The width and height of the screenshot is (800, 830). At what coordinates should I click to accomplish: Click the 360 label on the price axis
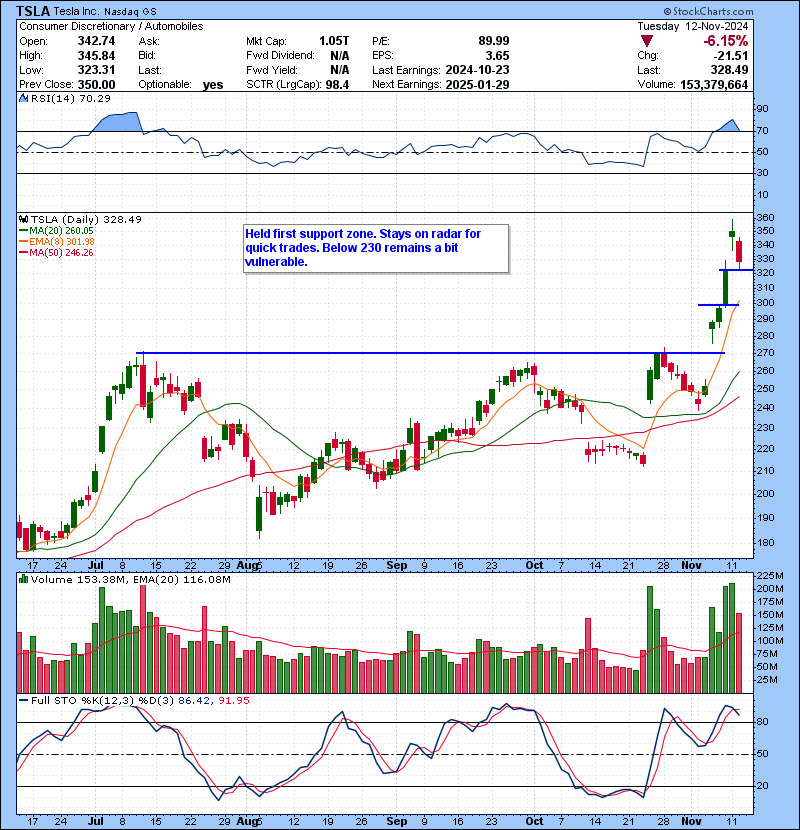(765, 218)
